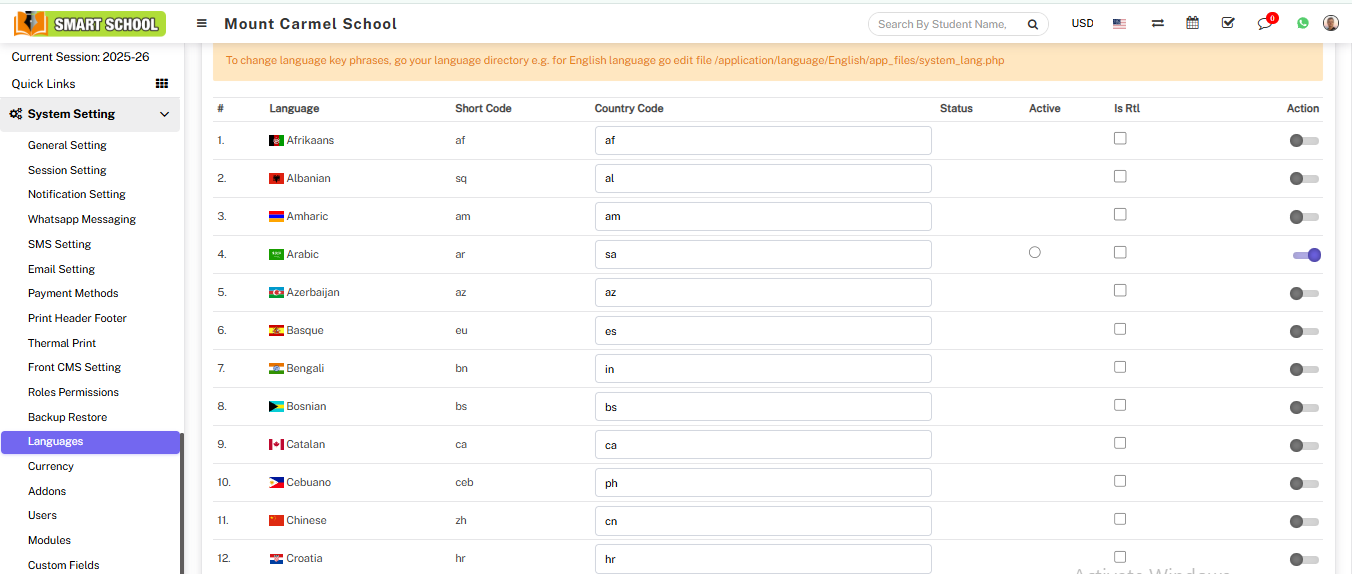Click the hamburger menu icon to collapse sidebar
The height and width of the screenshot is (574, 1352).
(202, 23)
